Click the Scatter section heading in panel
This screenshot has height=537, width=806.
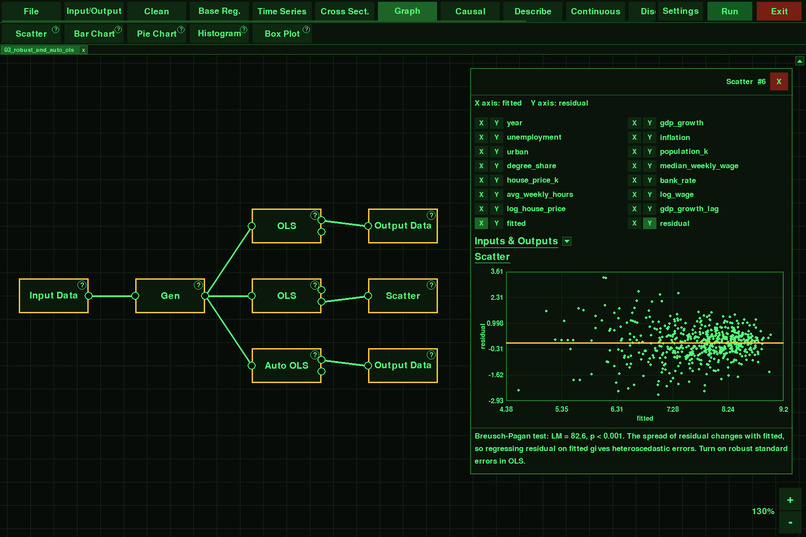pos(492,257)
